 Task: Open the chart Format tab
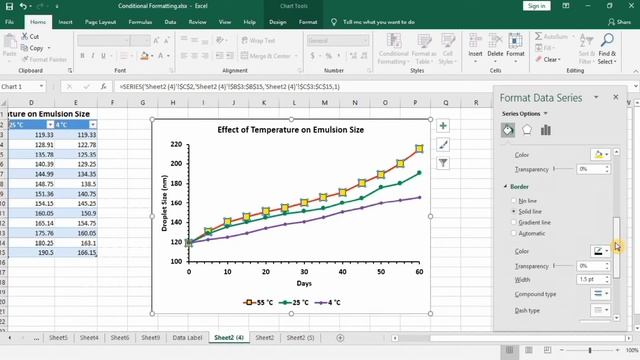pyautogui.click(x=308, y=22)
